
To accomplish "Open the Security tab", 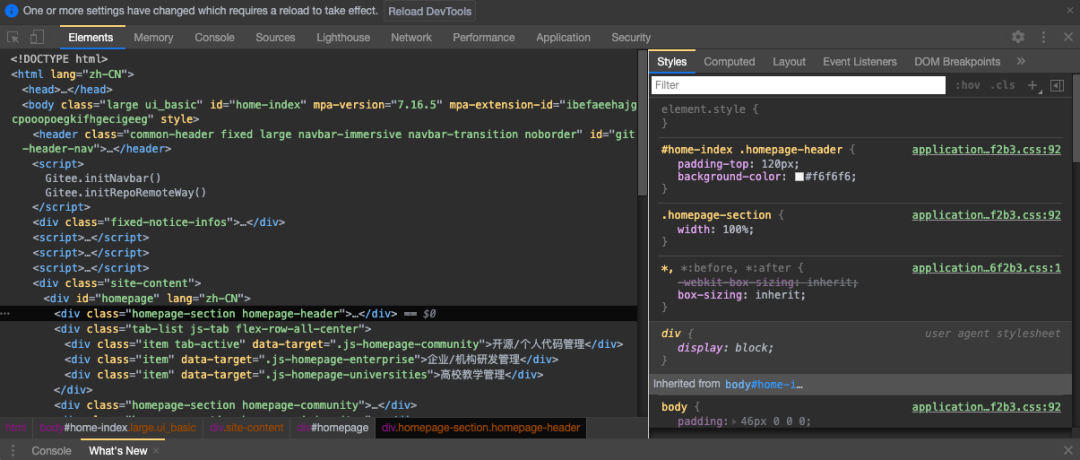I will pos(631,37).
